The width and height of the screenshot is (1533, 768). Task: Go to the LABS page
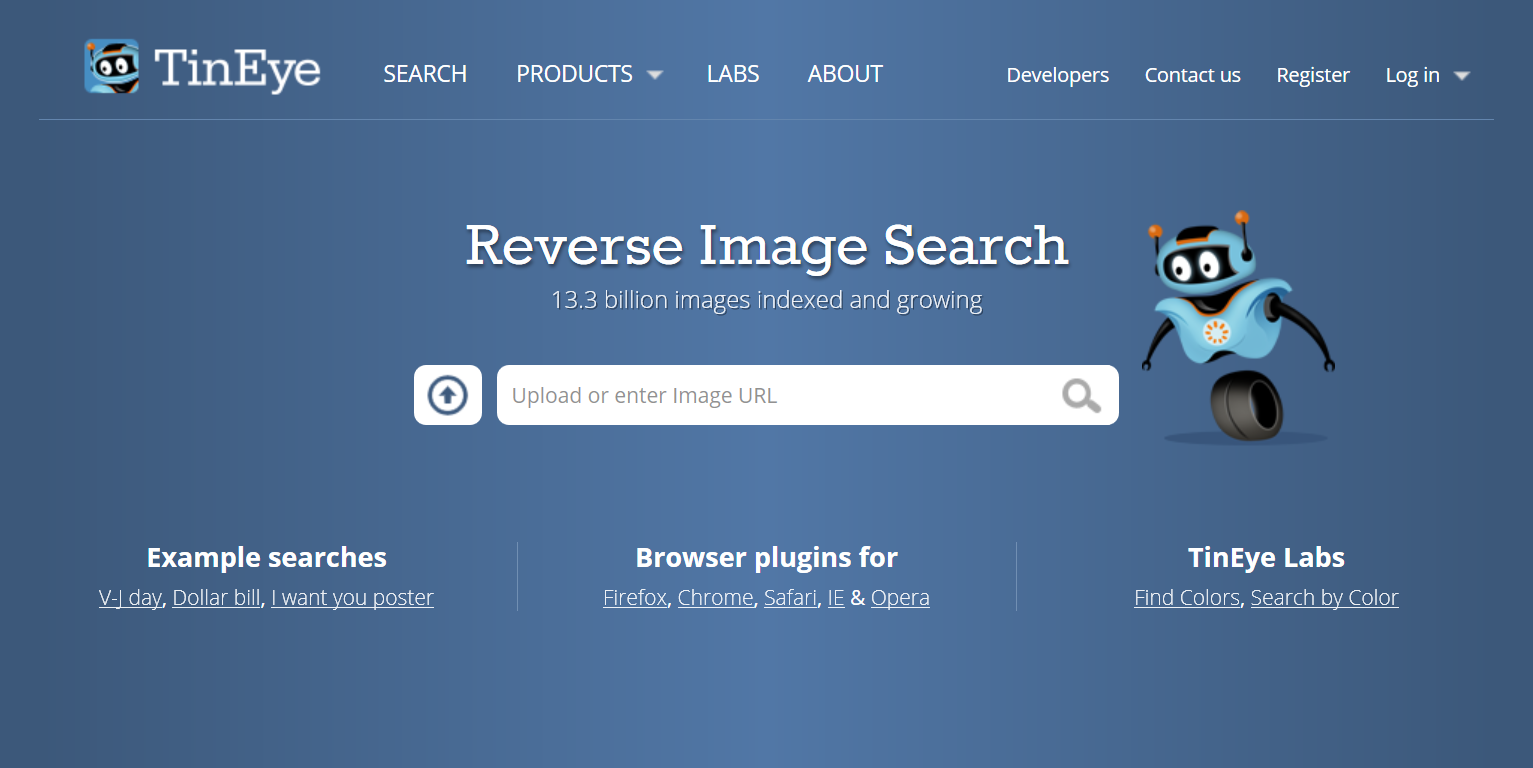(x=733, y=74)
